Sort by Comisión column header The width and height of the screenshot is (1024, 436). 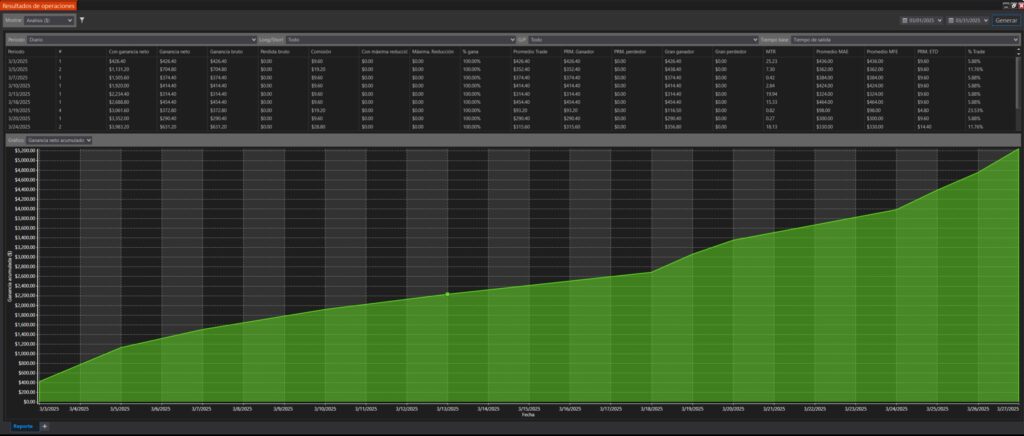(x=321, y=51)
